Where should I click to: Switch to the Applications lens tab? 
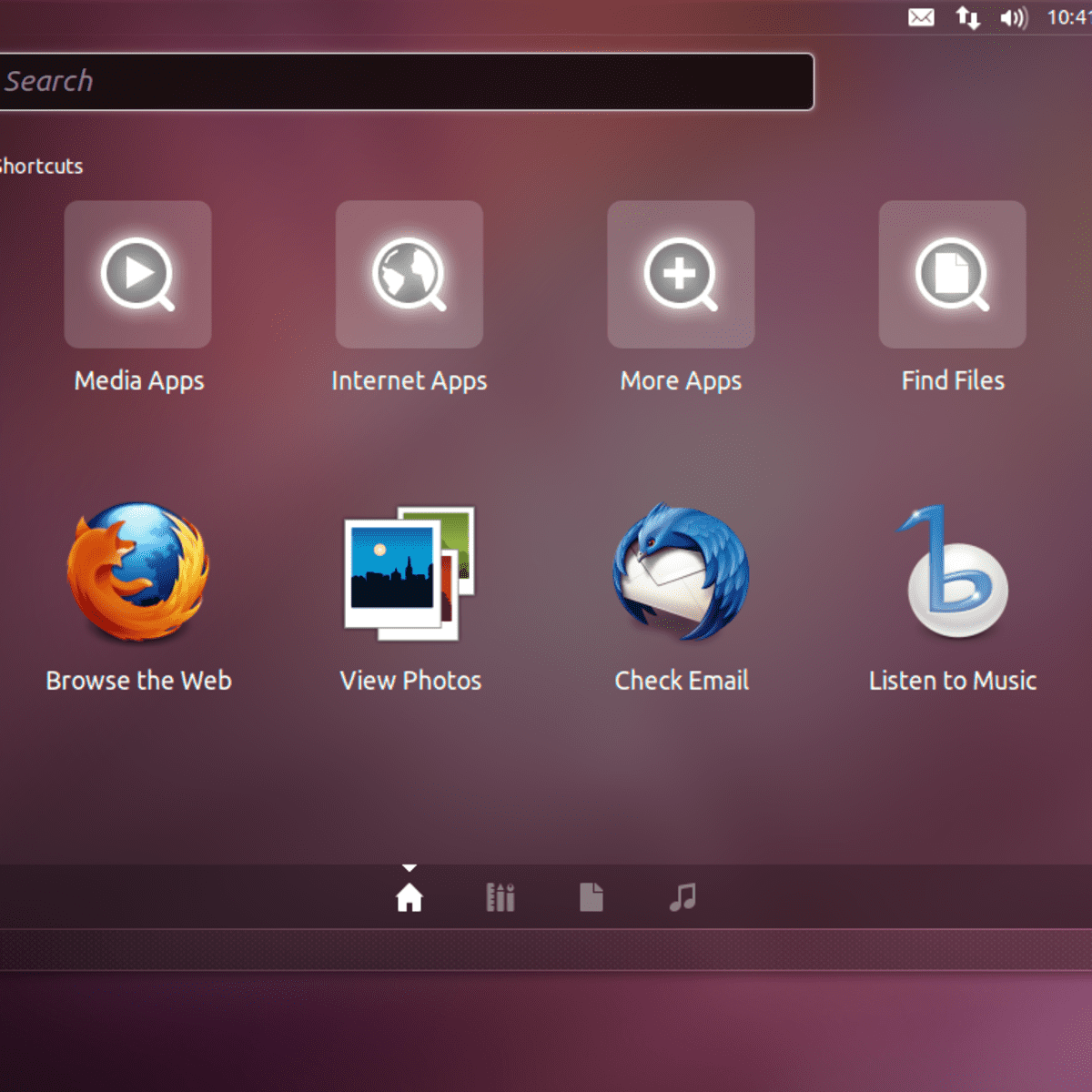click(500, 897)
